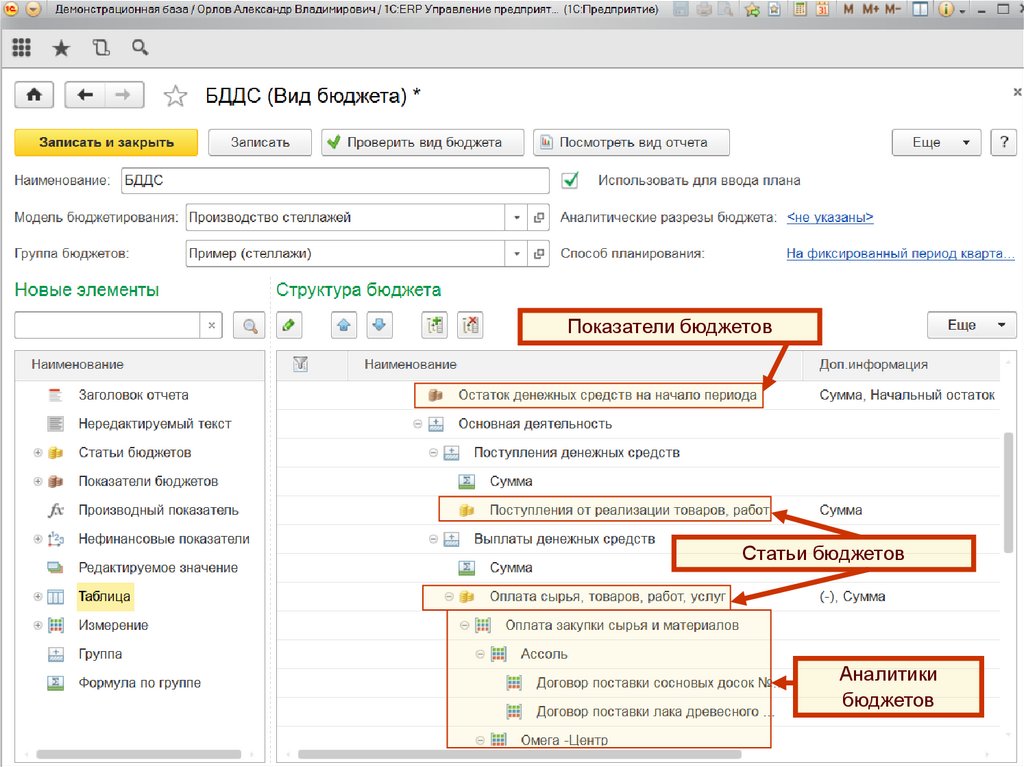Select the Группа element
This screenshot has height=767, width=1024.
click(100, 654)
